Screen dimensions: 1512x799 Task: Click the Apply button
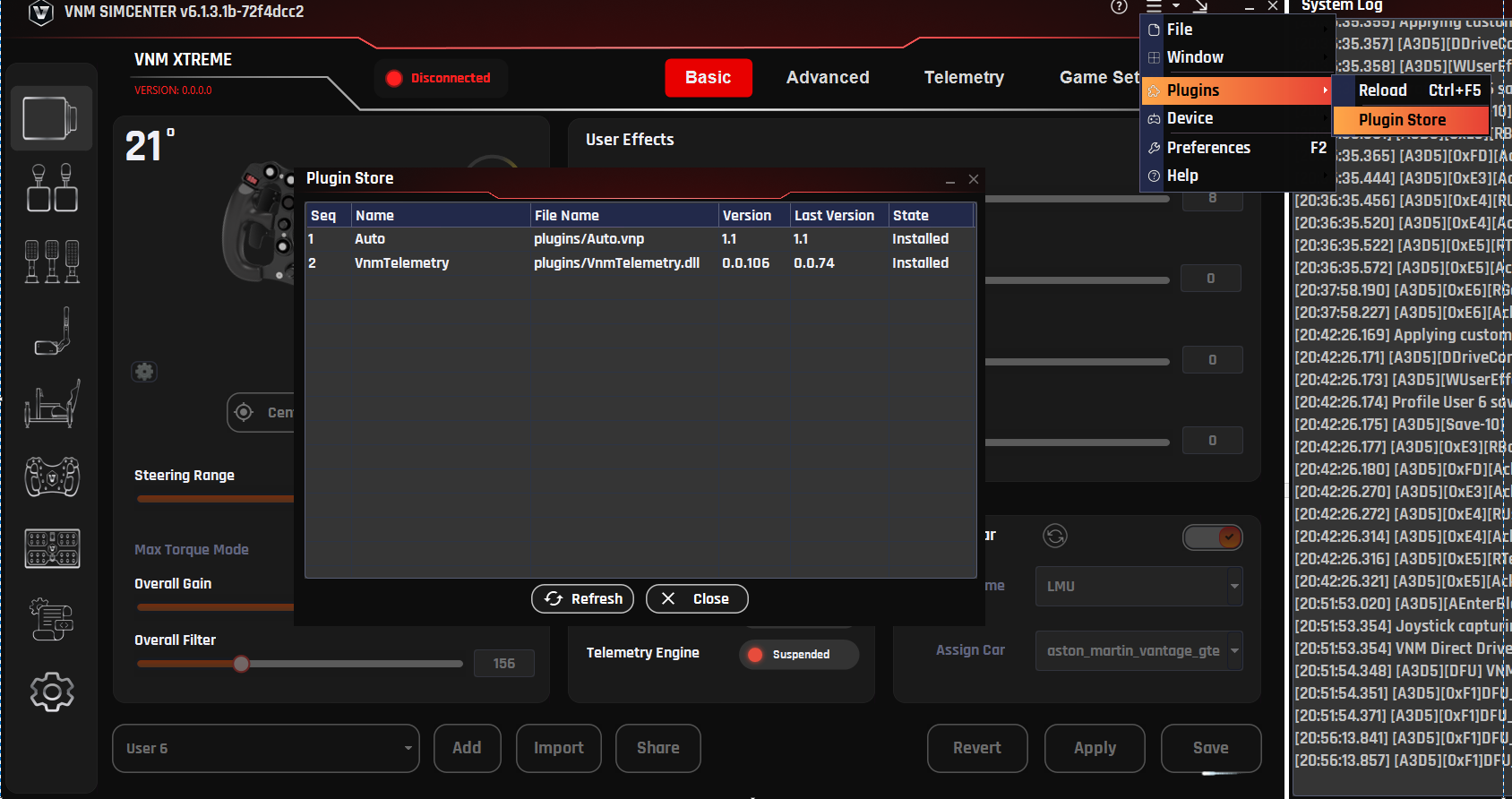click(1095, 748)
